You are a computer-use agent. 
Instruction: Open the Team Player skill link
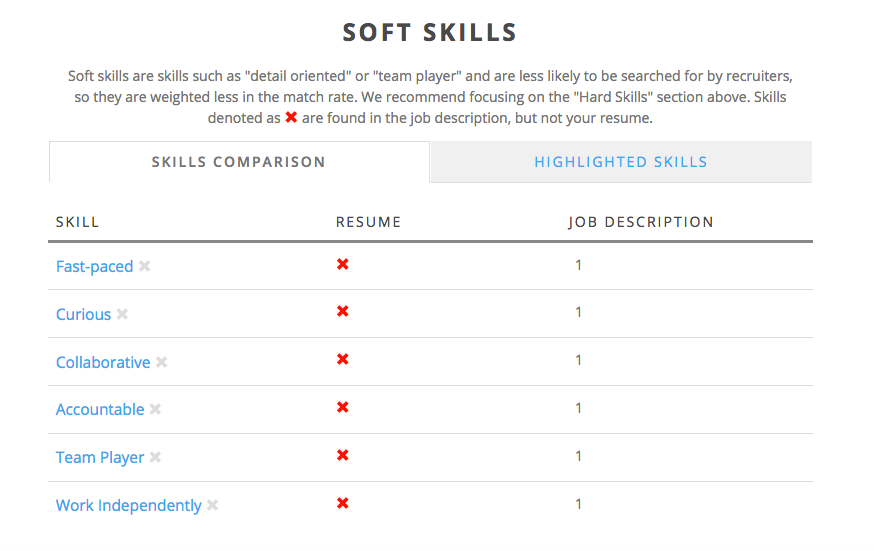coord(100,457)
